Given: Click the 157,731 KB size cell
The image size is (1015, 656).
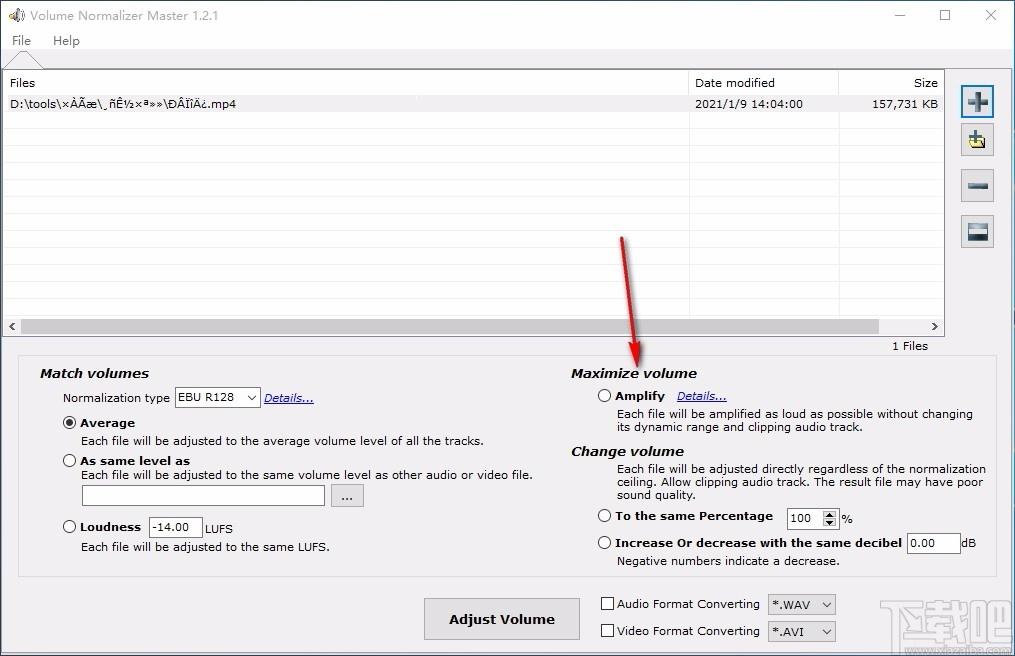Looking at the screenshot, I should pos(904,104).
